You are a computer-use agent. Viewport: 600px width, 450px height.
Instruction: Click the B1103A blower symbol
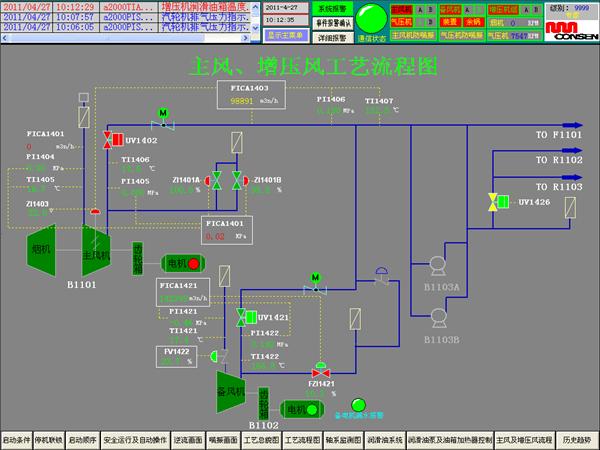tap(437, 266)
